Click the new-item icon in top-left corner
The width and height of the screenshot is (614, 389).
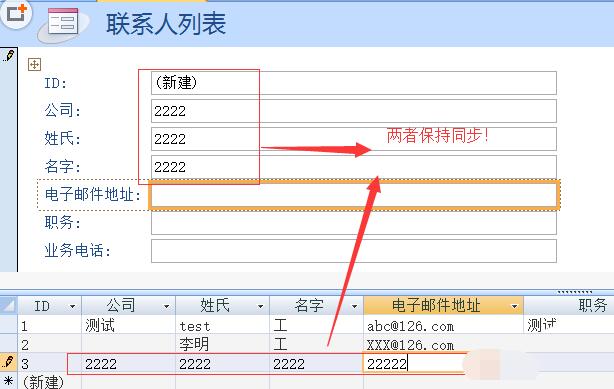tap(16, 14)
